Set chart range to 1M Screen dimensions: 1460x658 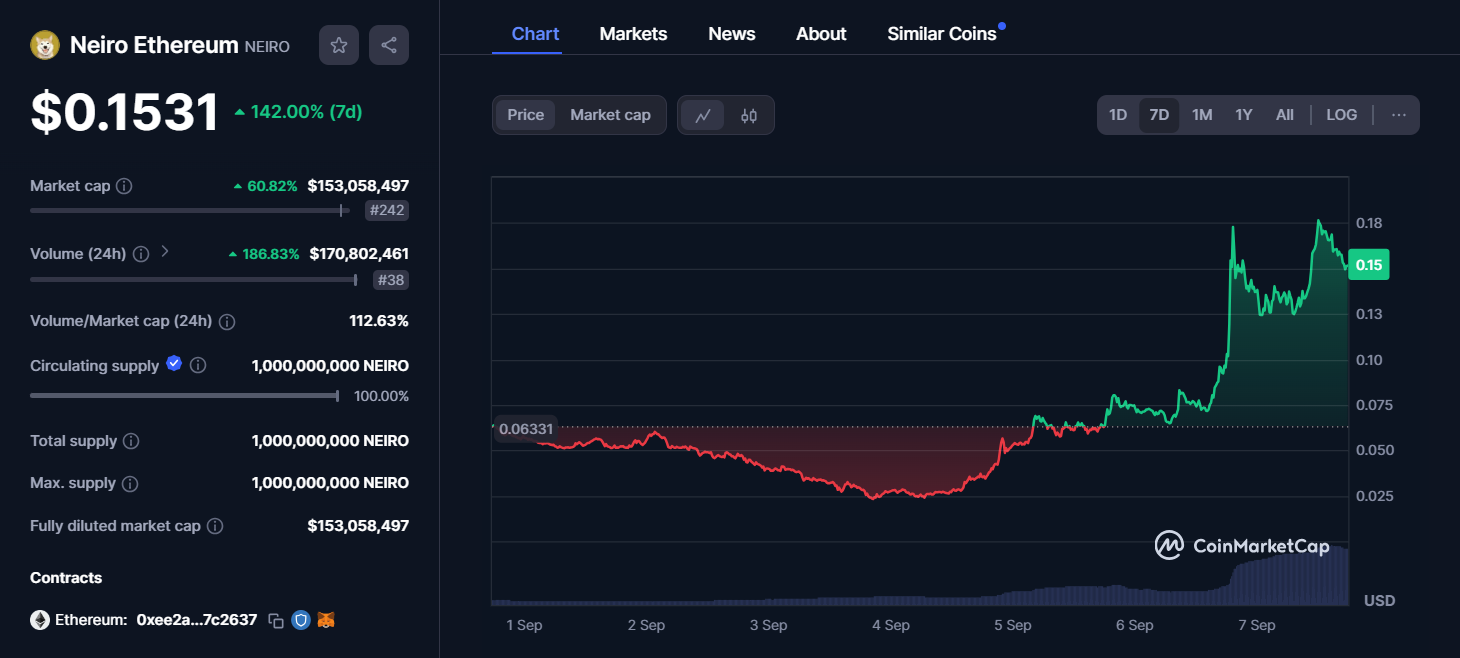(1202, 115)
